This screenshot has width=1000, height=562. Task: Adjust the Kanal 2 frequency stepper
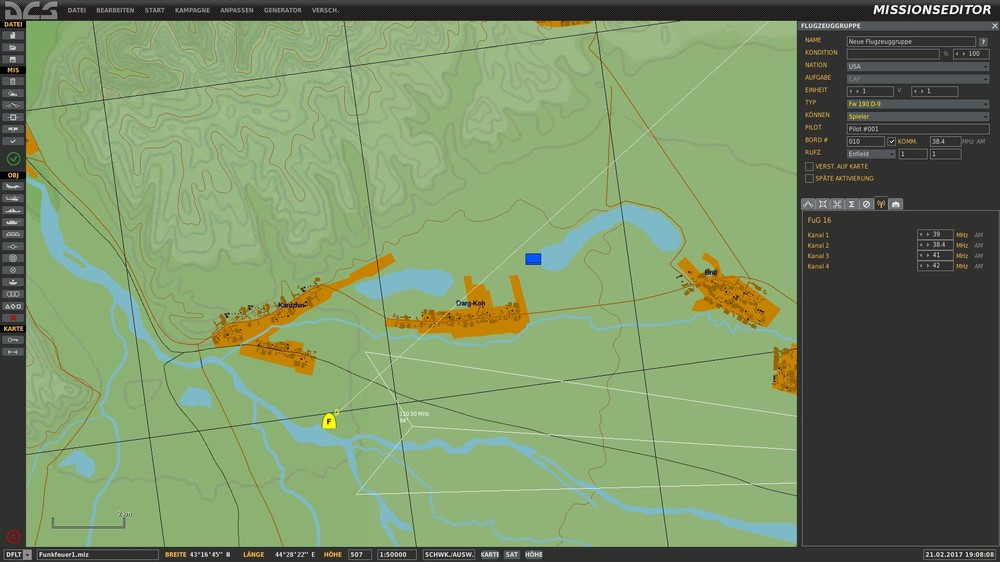[935, 245]
